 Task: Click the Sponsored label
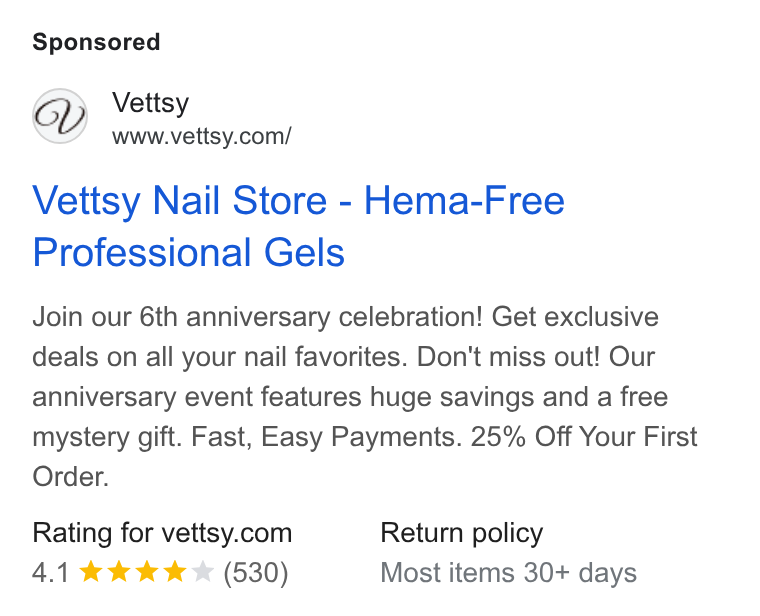pos(96,42)
